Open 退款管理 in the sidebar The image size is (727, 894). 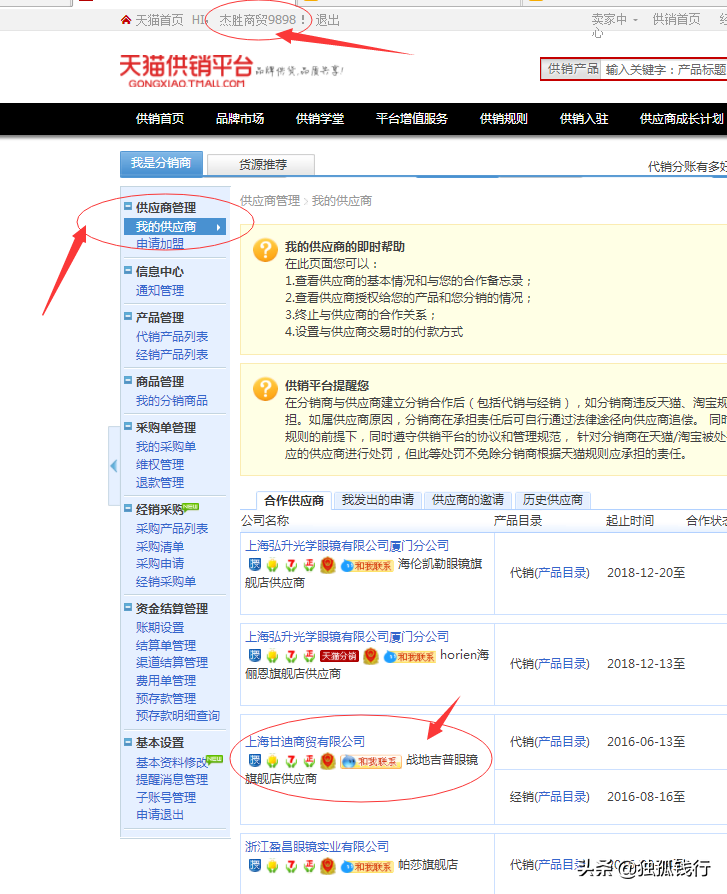pos(160,483)
